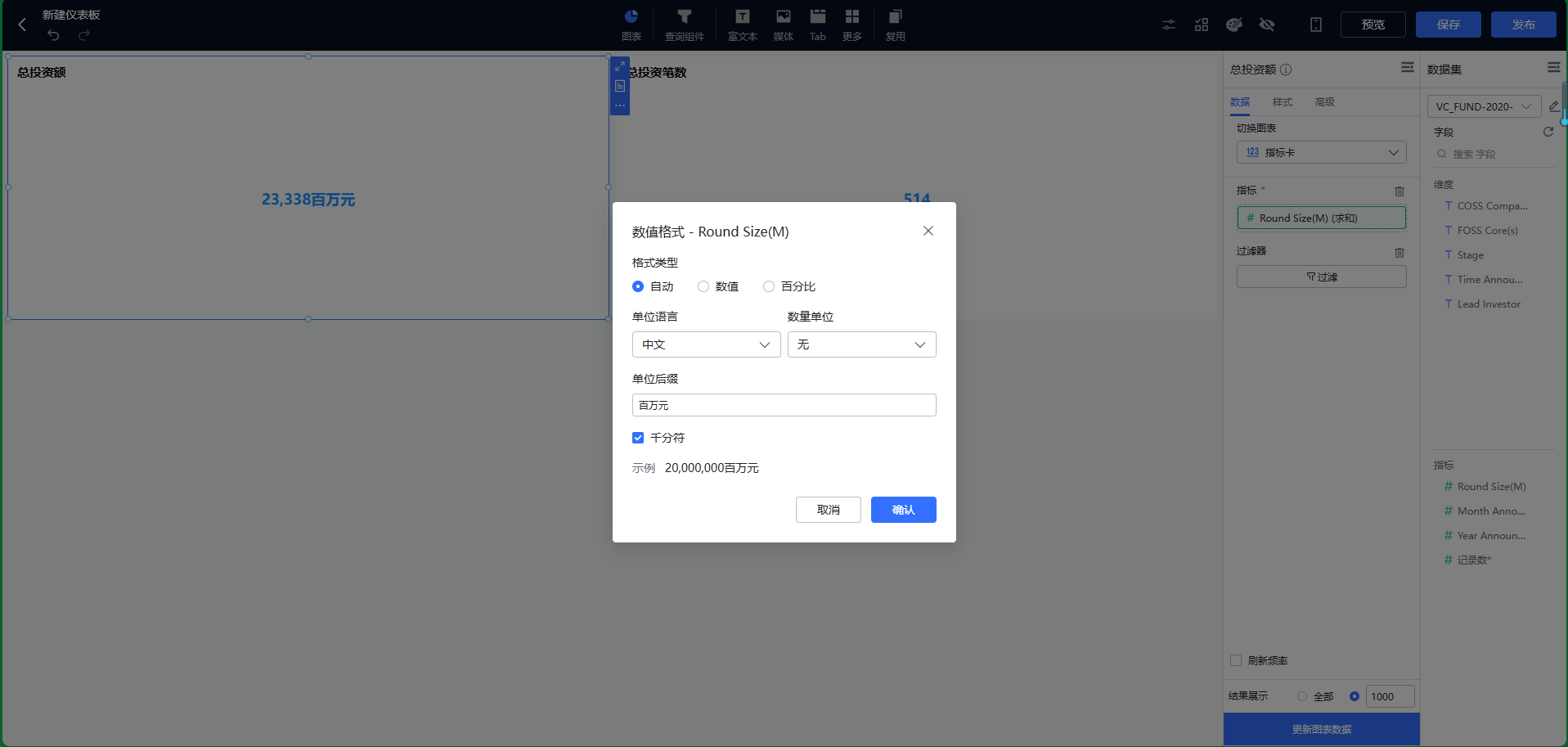Image resolution: width=1568 pixels, height=747 pixels.
Task: Open the dashboard theme palette
Action: tap(1233, 25)
